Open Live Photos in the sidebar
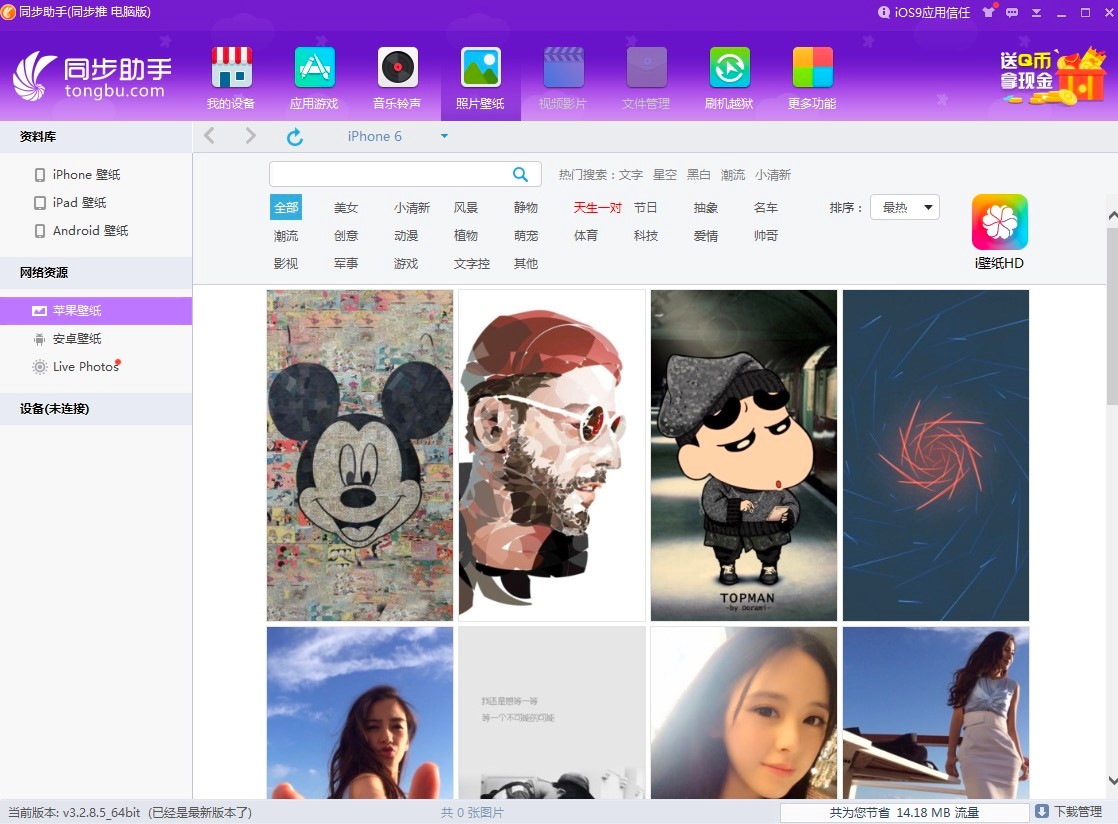The image size is (1118, 824). (85, 367)
